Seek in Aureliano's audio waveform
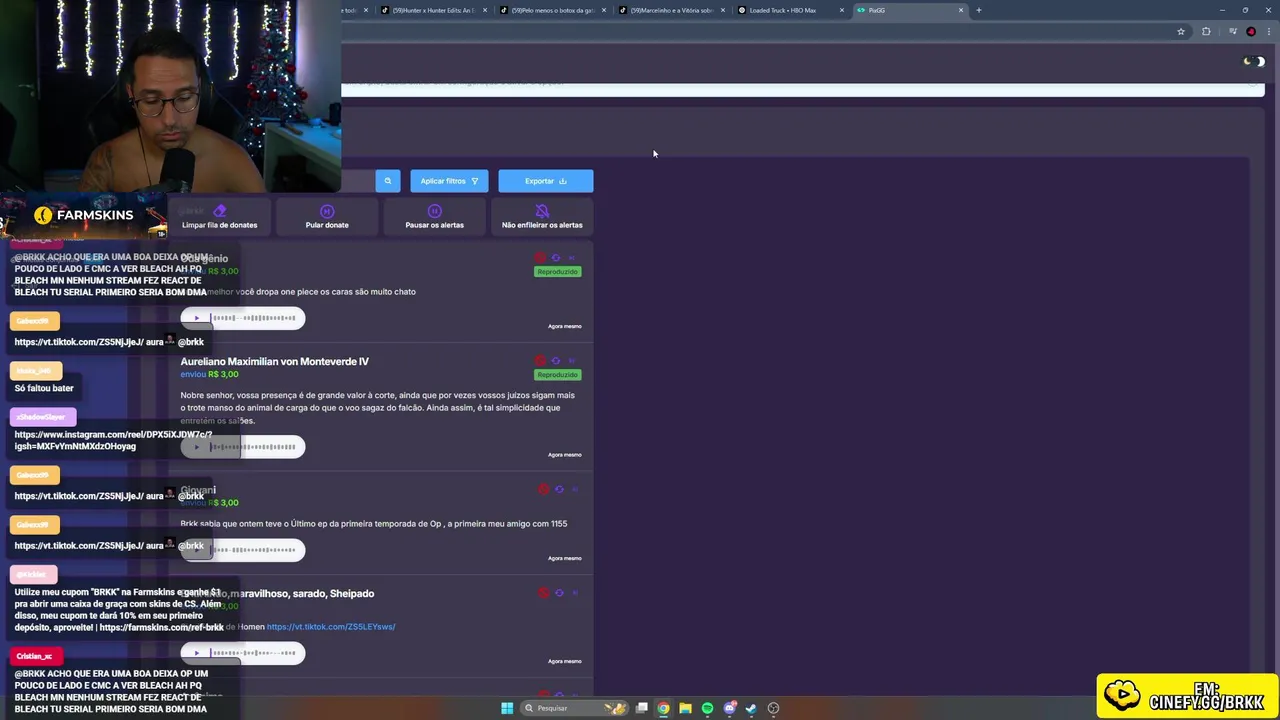This screenshot has height=720, width=1280. [253, 447]
